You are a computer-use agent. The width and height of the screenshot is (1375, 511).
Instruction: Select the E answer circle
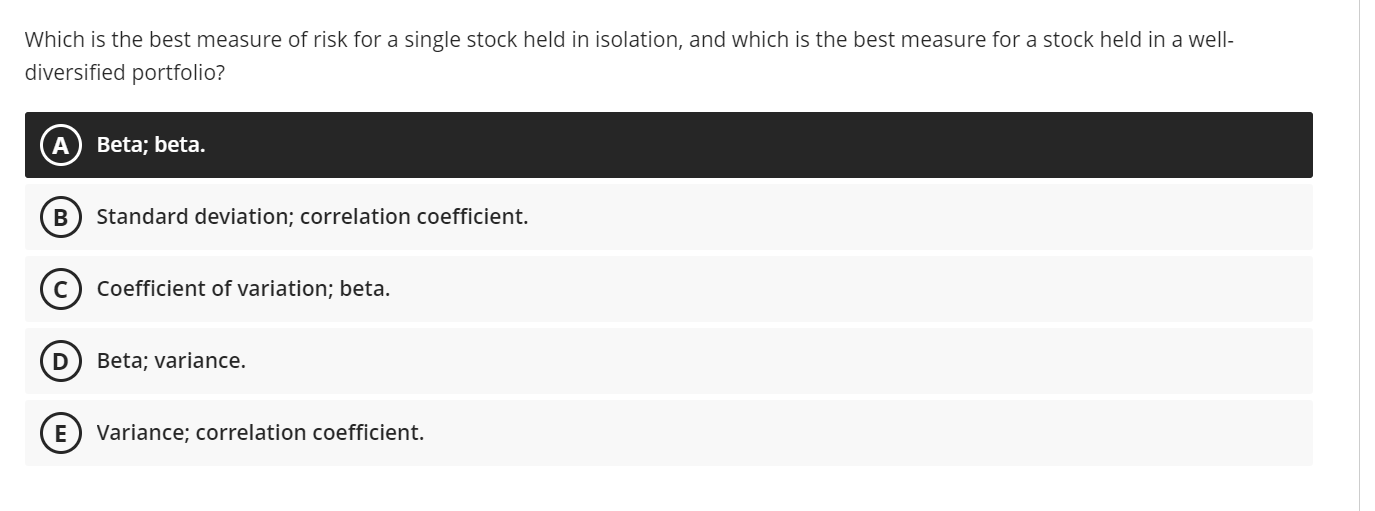coord(61,433)
